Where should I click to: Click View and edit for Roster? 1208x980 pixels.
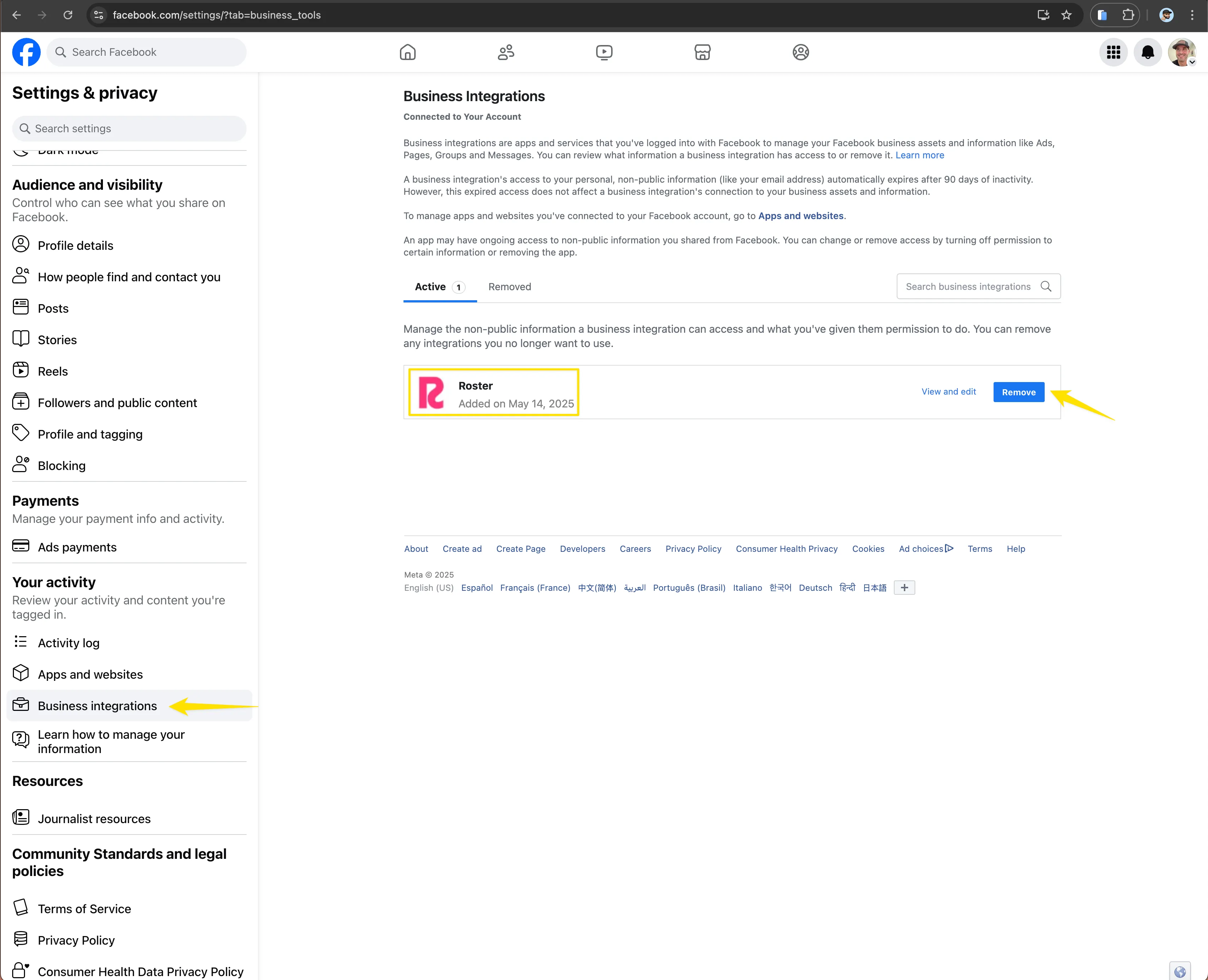pyautogui.click(x=948, y=392)
